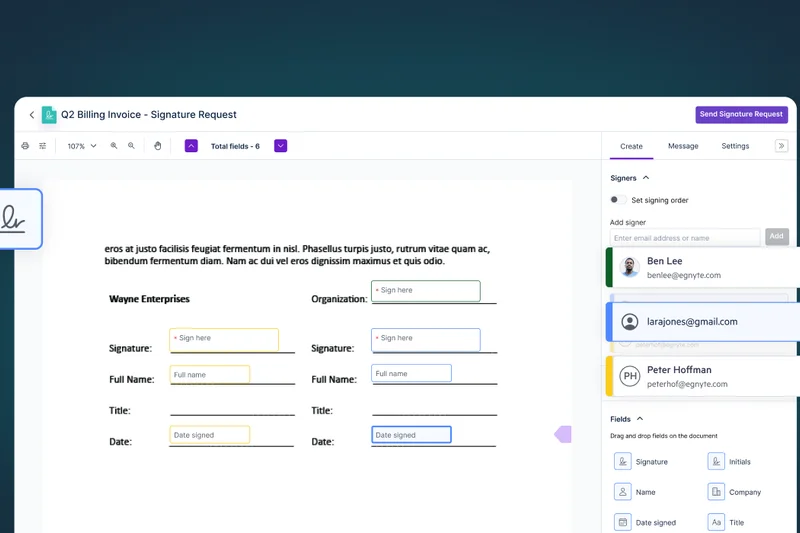Image resolution: width=800 pixels, height=533 pixels.
Task: Toggle the Set signing order switch
Action: (x=619, y=200)
